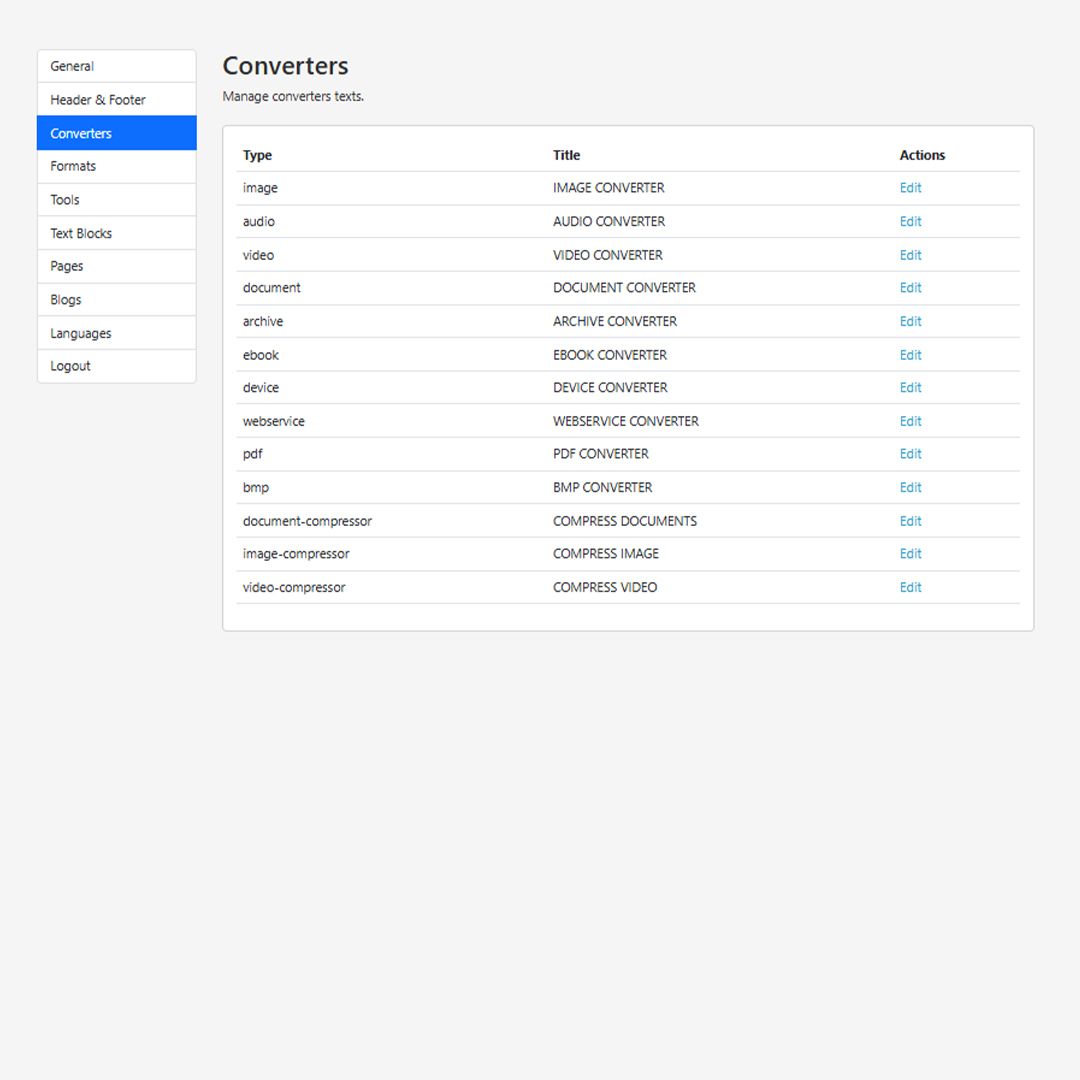The width and height of the screenshot is (1080, 1080).
Task: Edit the document-compressor entry
Action: 910,521
